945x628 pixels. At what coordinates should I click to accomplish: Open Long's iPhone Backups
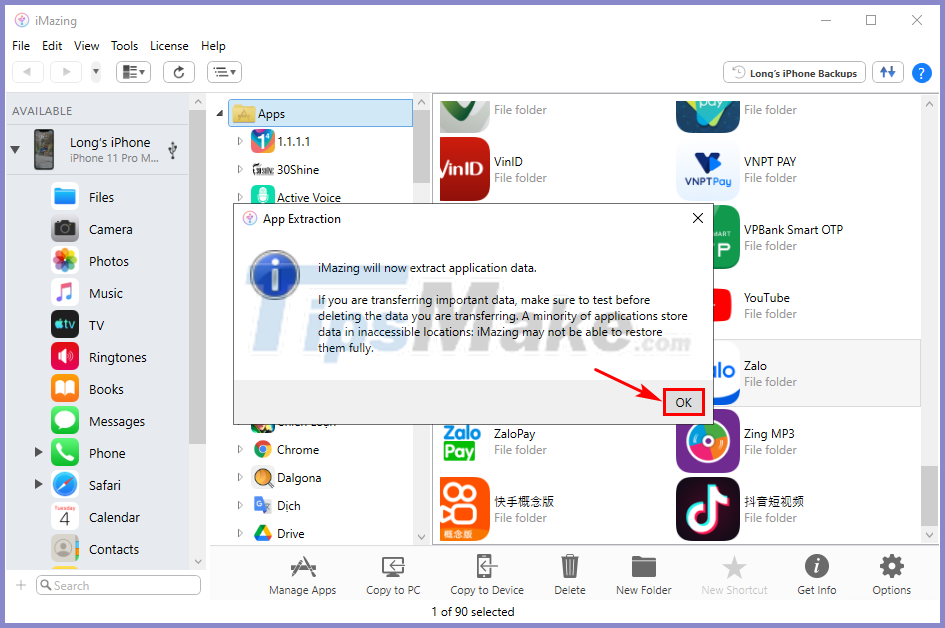793,72
